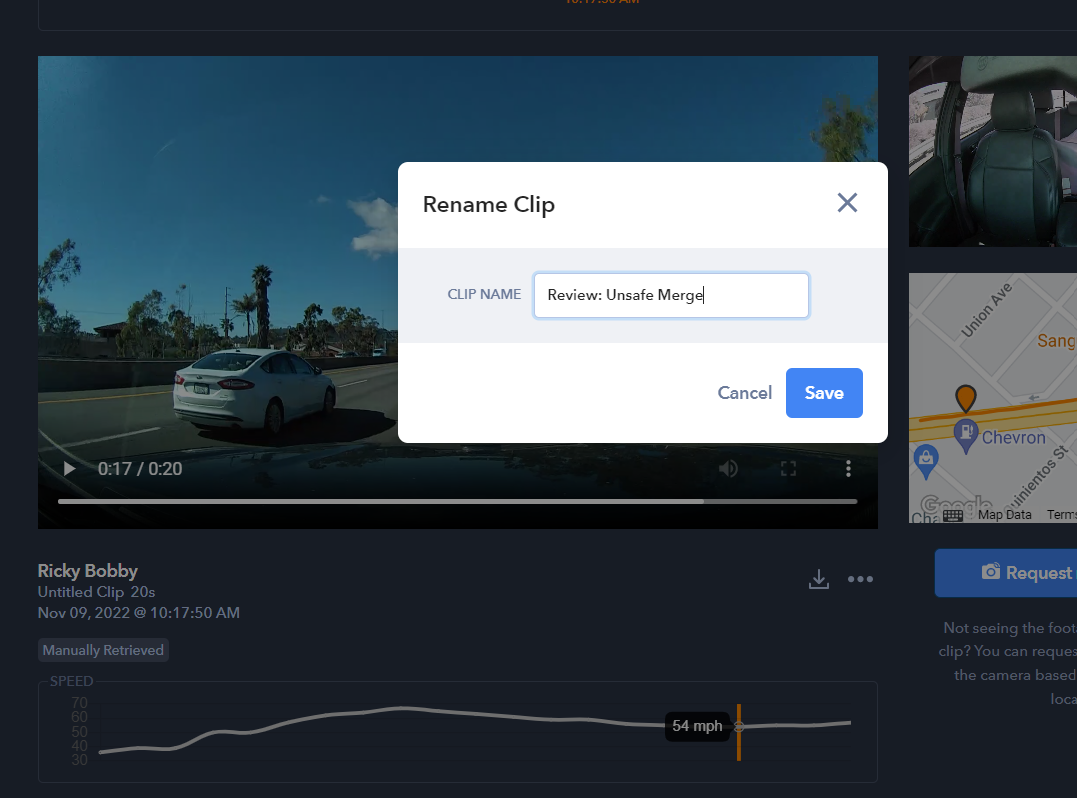Click driver name Ricky Bobby
This screenshot has height=798, width=1077.
coord(88,571)
